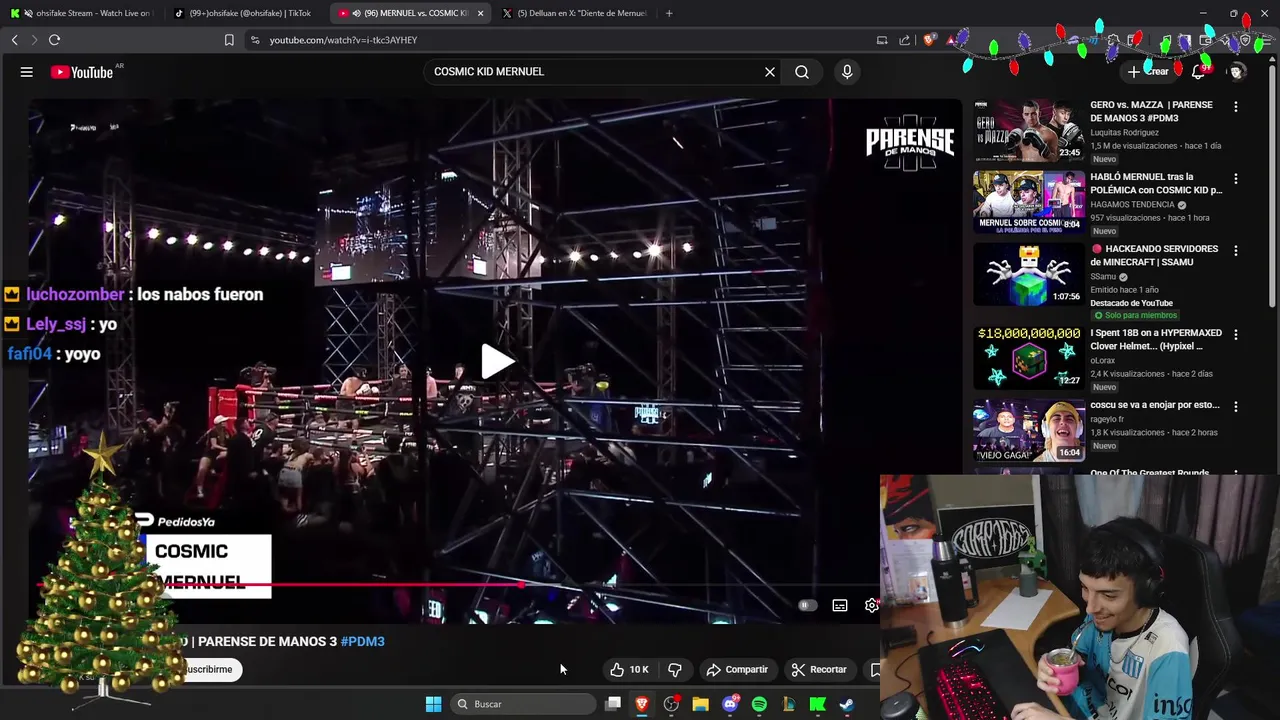Open League of Legends taskbar icon
This screenshot has width=1280, height=720.
[x=788, y=704]
